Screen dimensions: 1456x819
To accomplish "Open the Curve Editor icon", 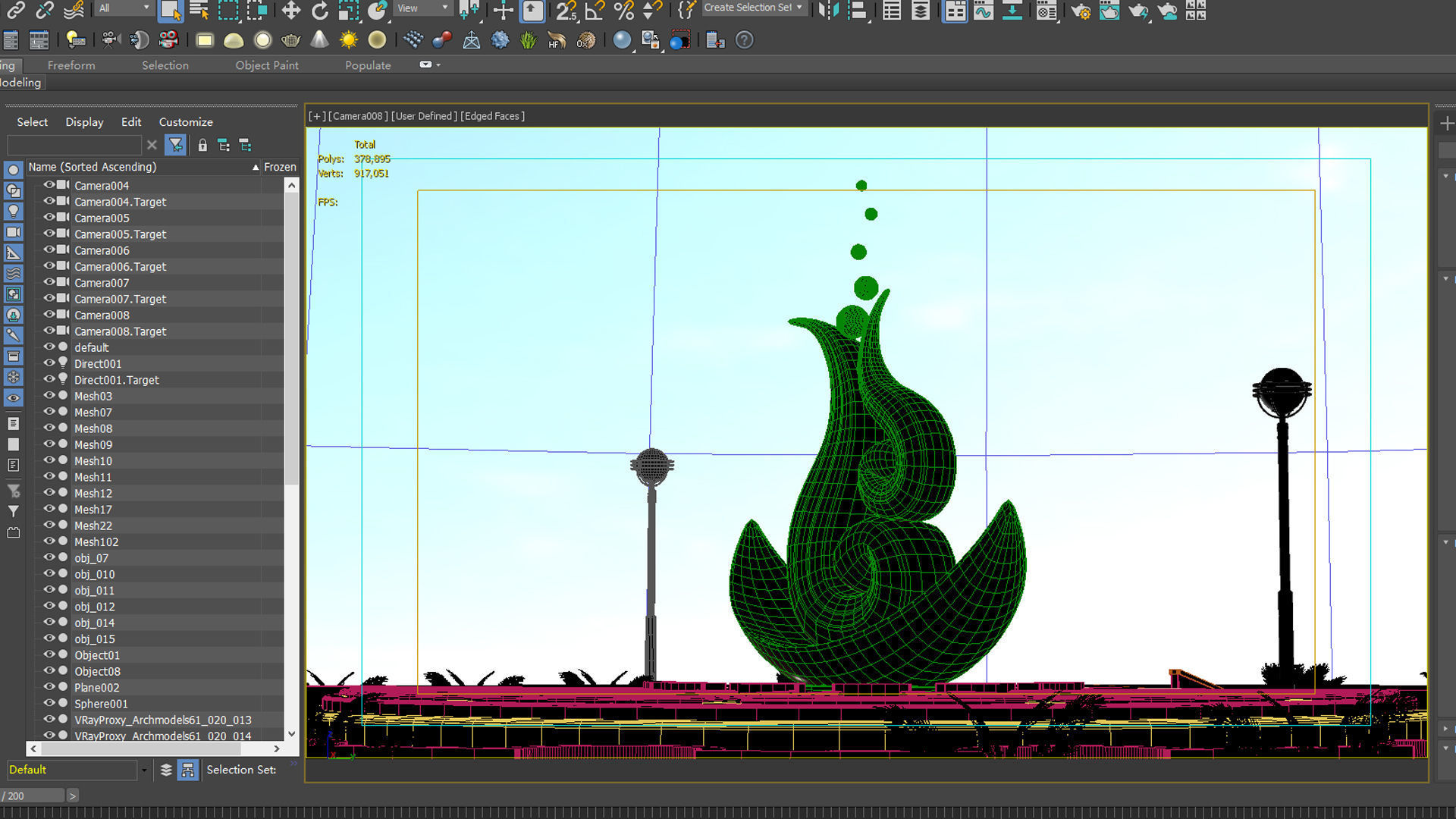I will (x=984, y=11).
